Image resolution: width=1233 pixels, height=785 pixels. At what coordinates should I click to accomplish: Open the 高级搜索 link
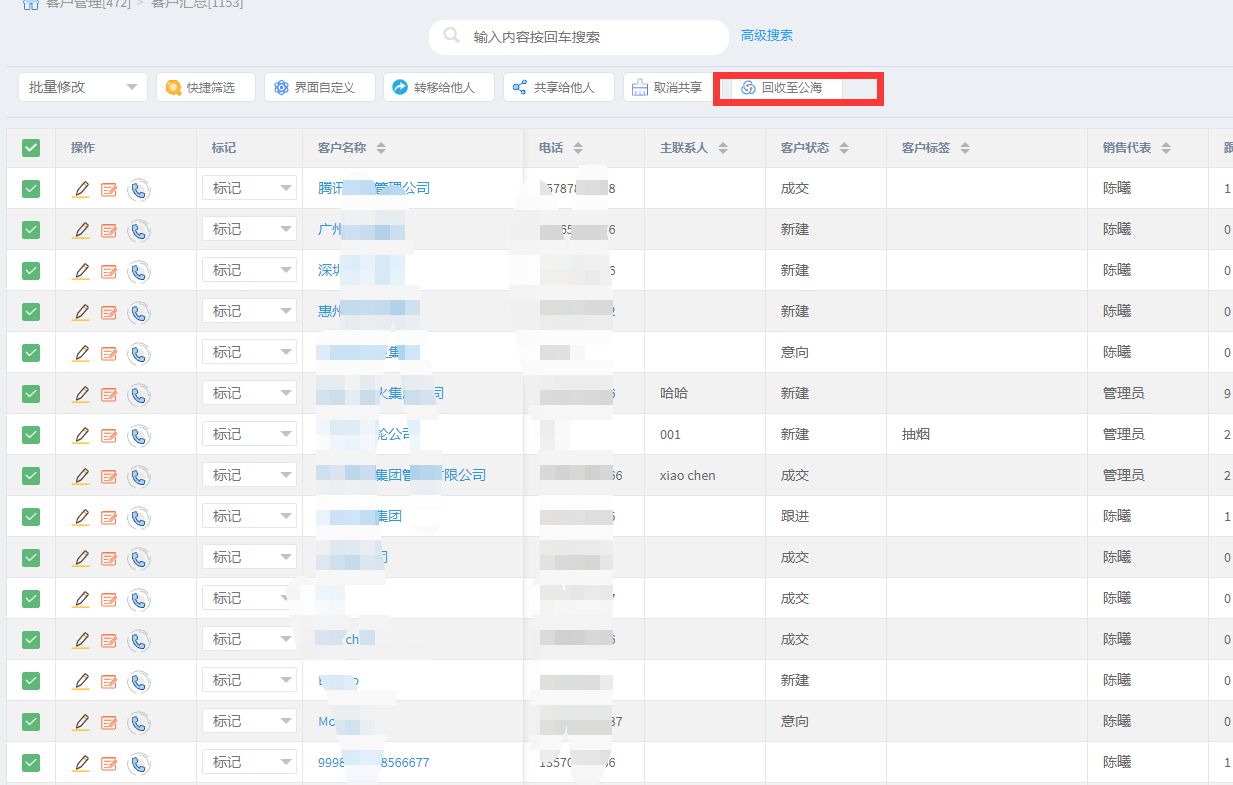point(766,35)
